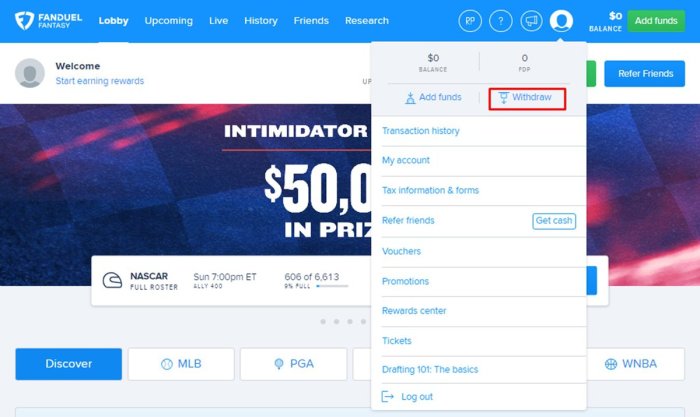Click the Welcome profile avatar picture
Viewport: 700px width, 417px height.
click(30, 73)
